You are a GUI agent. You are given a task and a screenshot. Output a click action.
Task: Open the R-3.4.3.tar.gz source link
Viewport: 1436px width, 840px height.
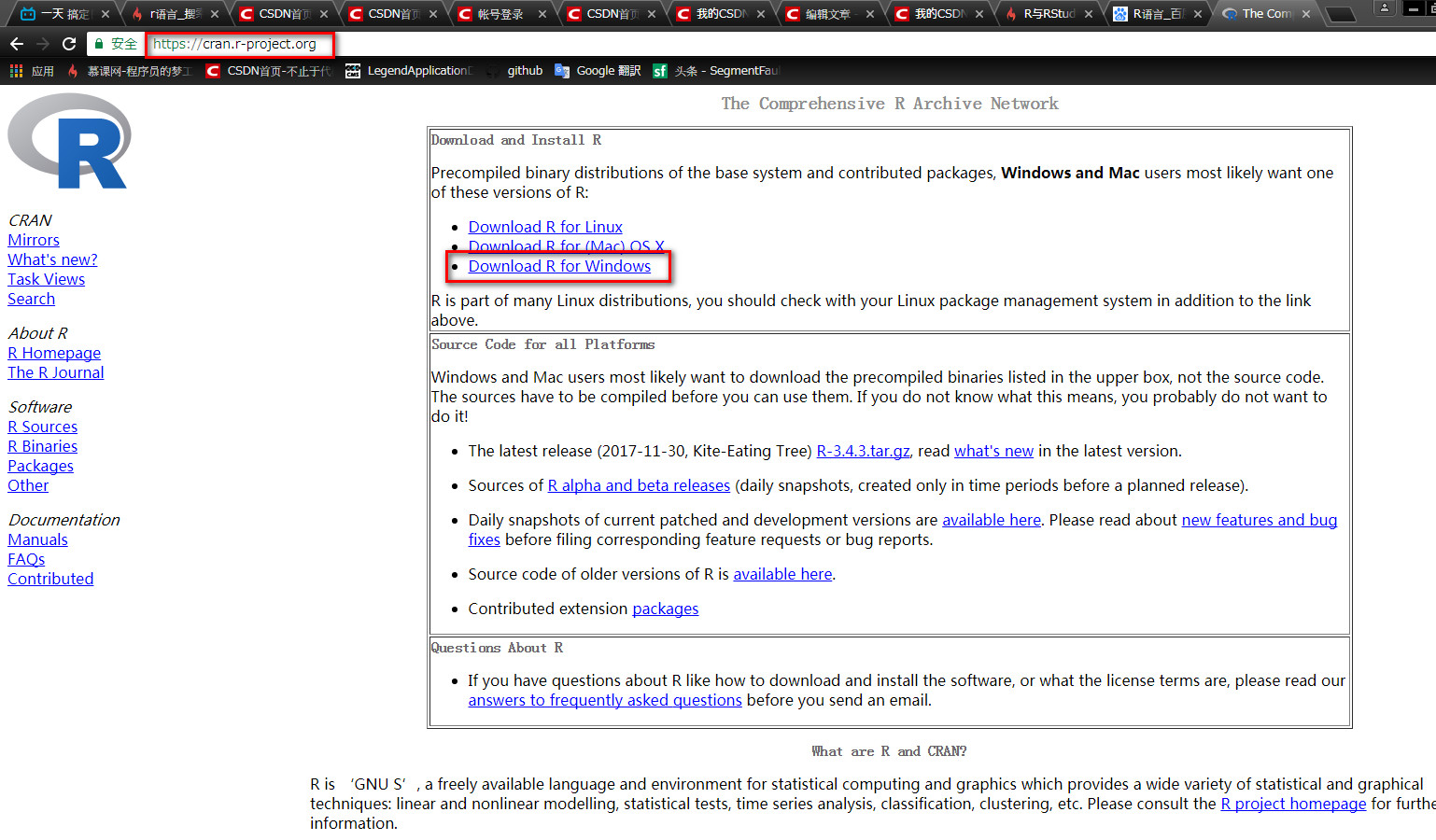pos(863,451)
